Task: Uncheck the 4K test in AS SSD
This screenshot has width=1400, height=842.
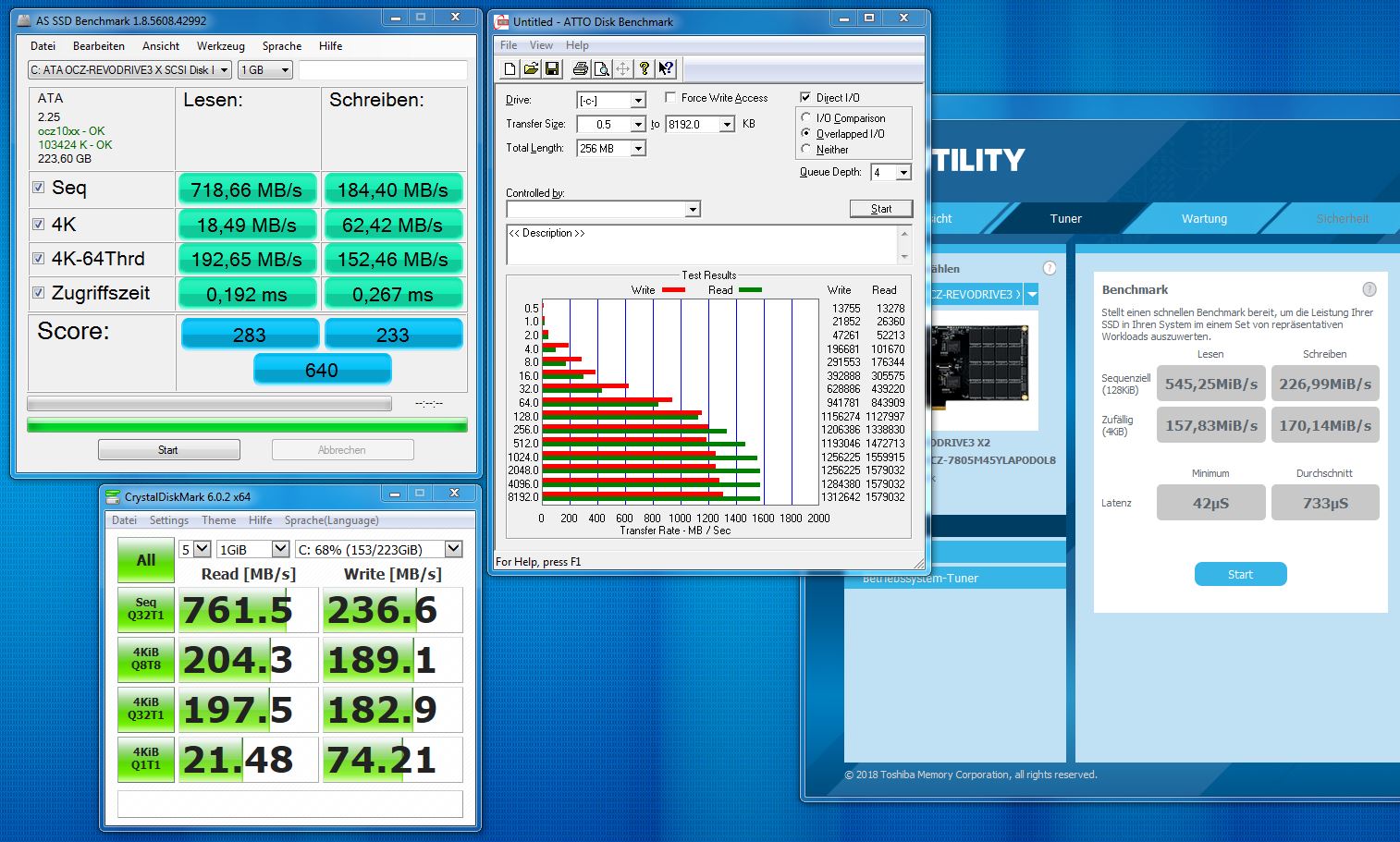Action: point(39,224)
